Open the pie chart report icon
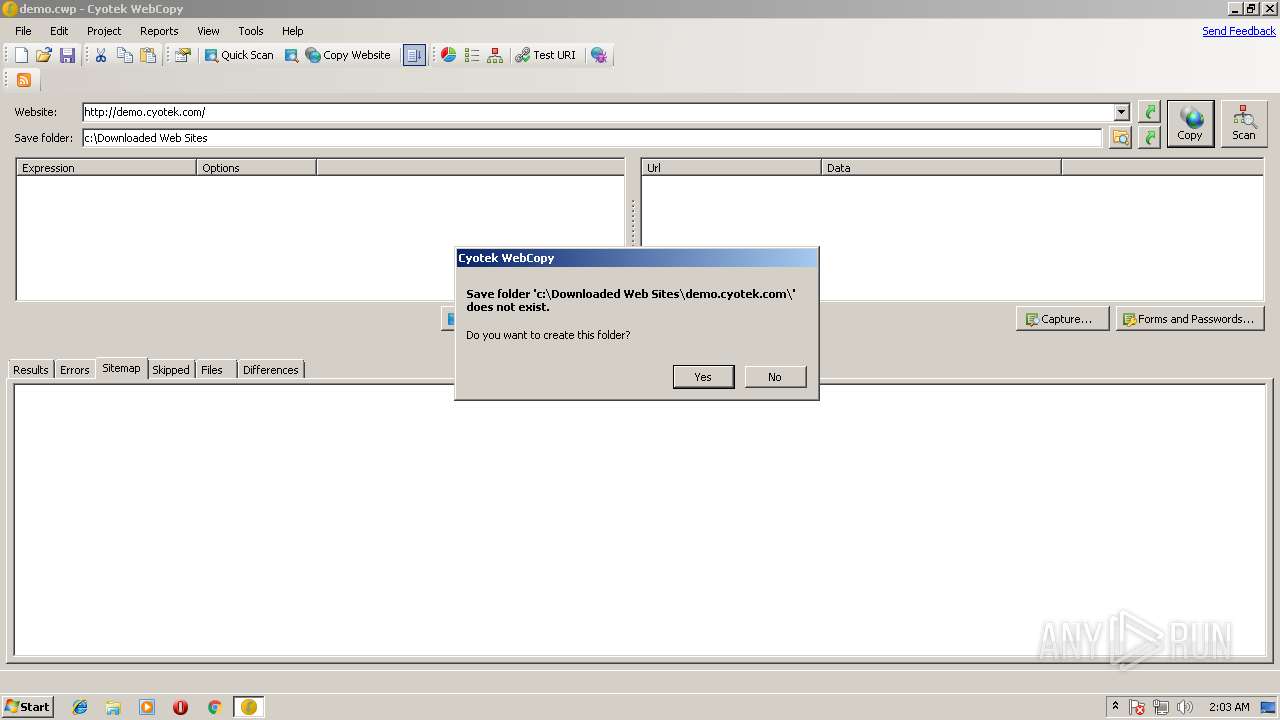The width and height of the screenshot is (1280, 720). click(x=449, y=55)
